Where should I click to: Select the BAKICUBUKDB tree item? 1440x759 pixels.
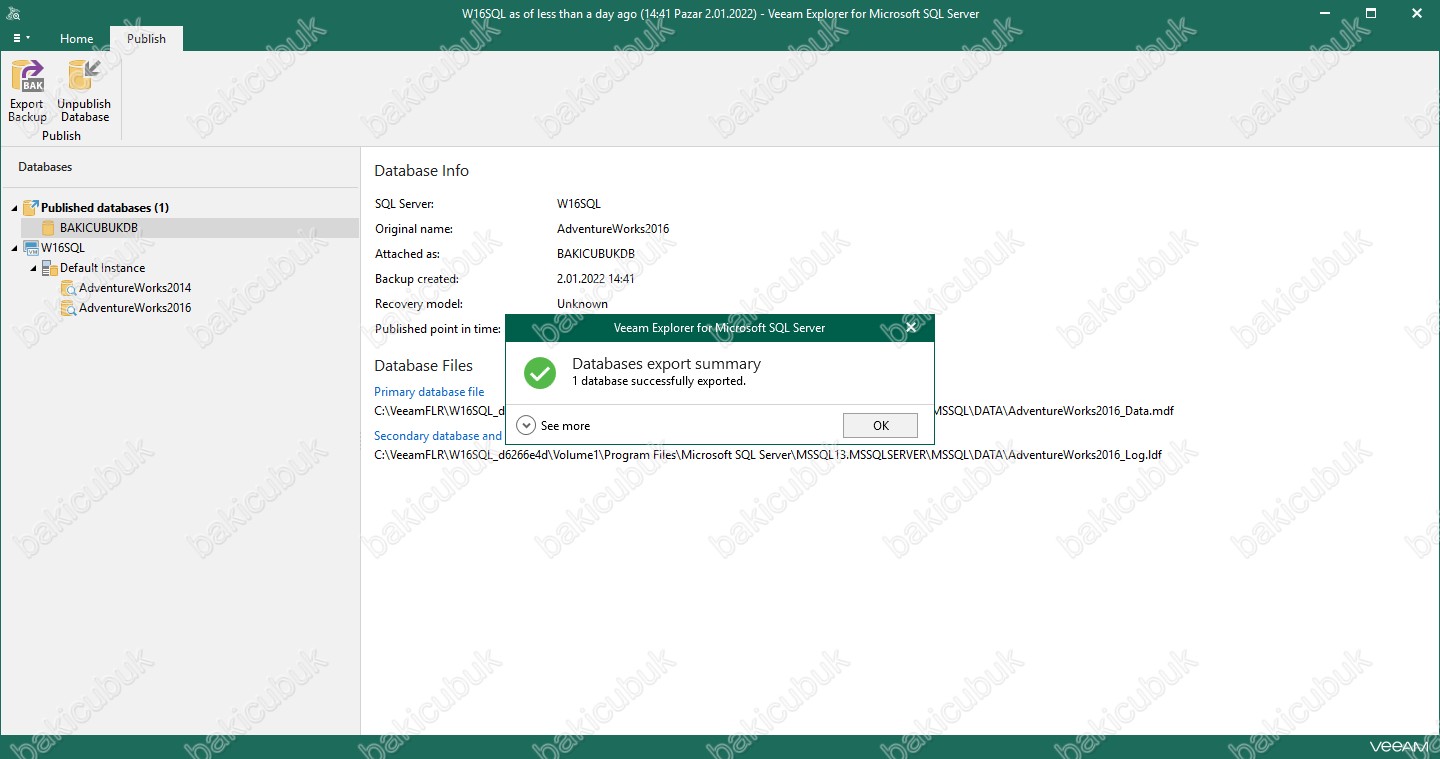[x=189, y=228]
